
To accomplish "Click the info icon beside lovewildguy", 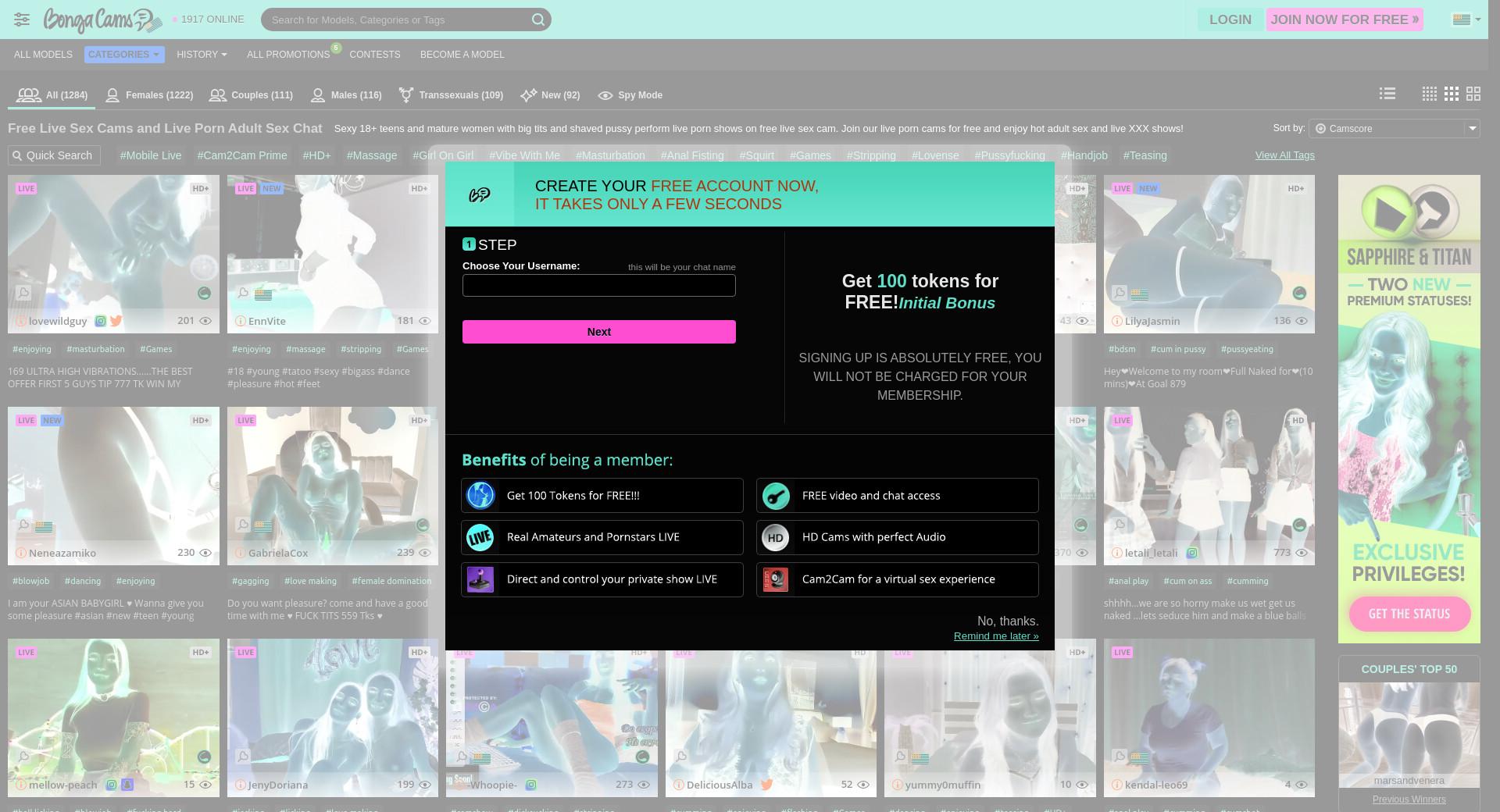I will tap(21, 321).
